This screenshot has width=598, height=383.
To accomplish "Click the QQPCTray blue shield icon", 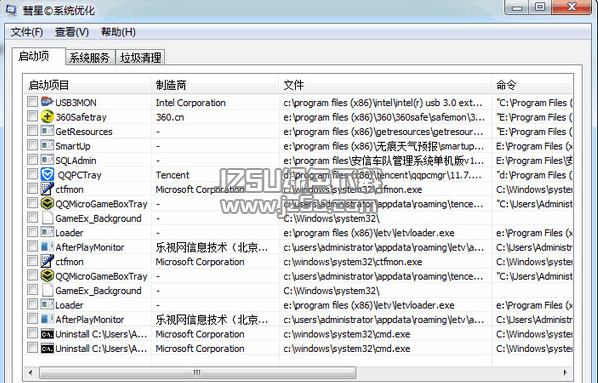I will tap(47, 174).
